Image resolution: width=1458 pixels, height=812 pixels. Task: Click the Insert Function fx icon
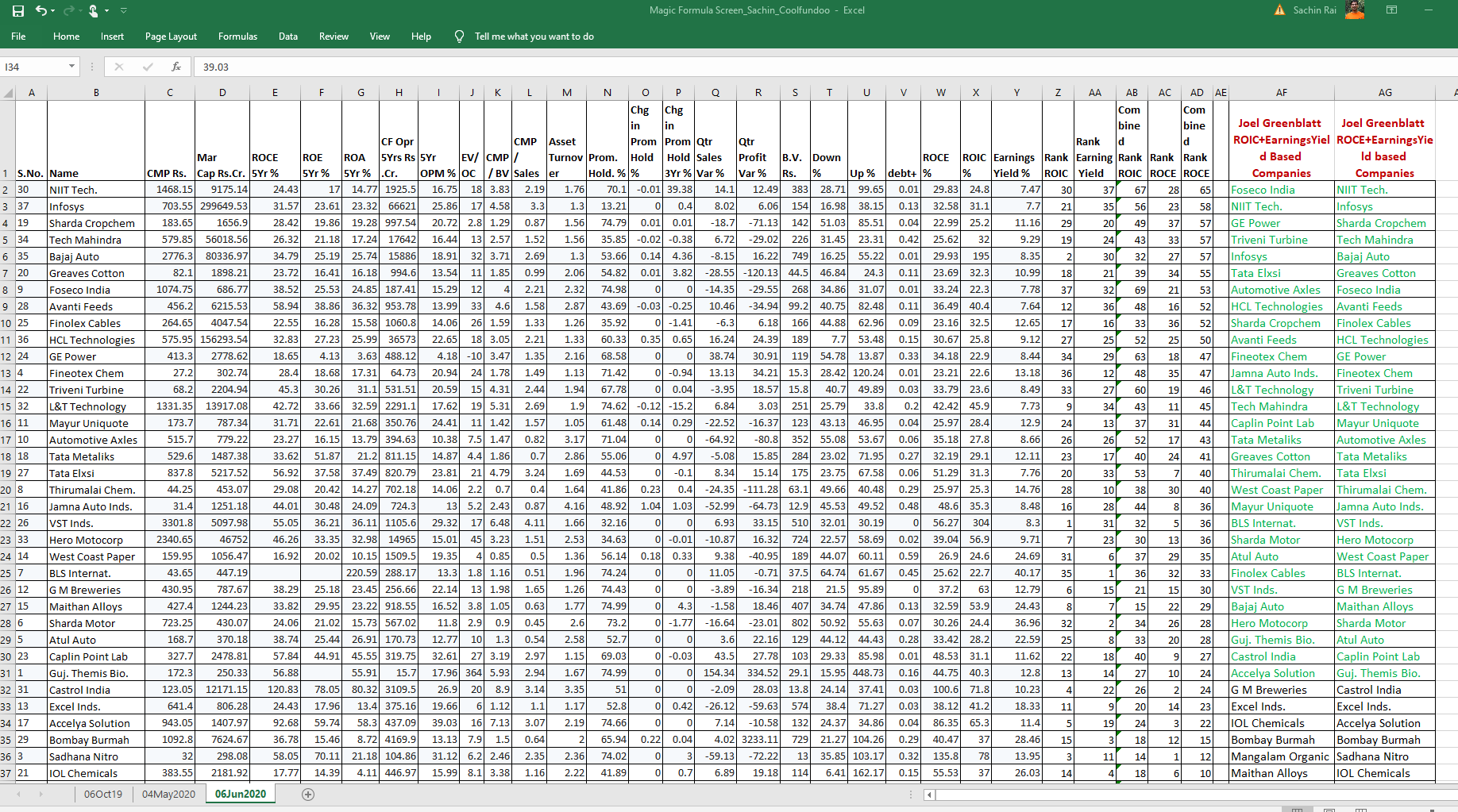coord(176,67)
